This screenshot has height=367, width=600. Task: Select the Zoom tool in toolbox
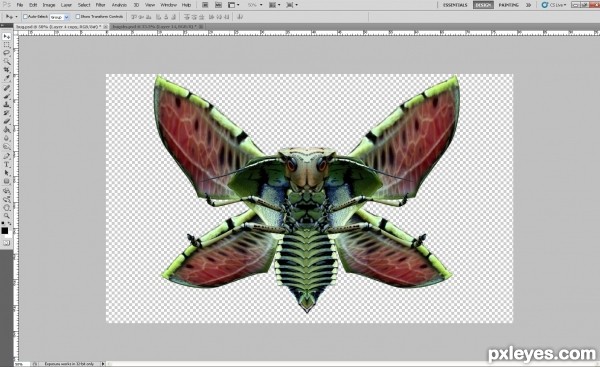(7, 216)
